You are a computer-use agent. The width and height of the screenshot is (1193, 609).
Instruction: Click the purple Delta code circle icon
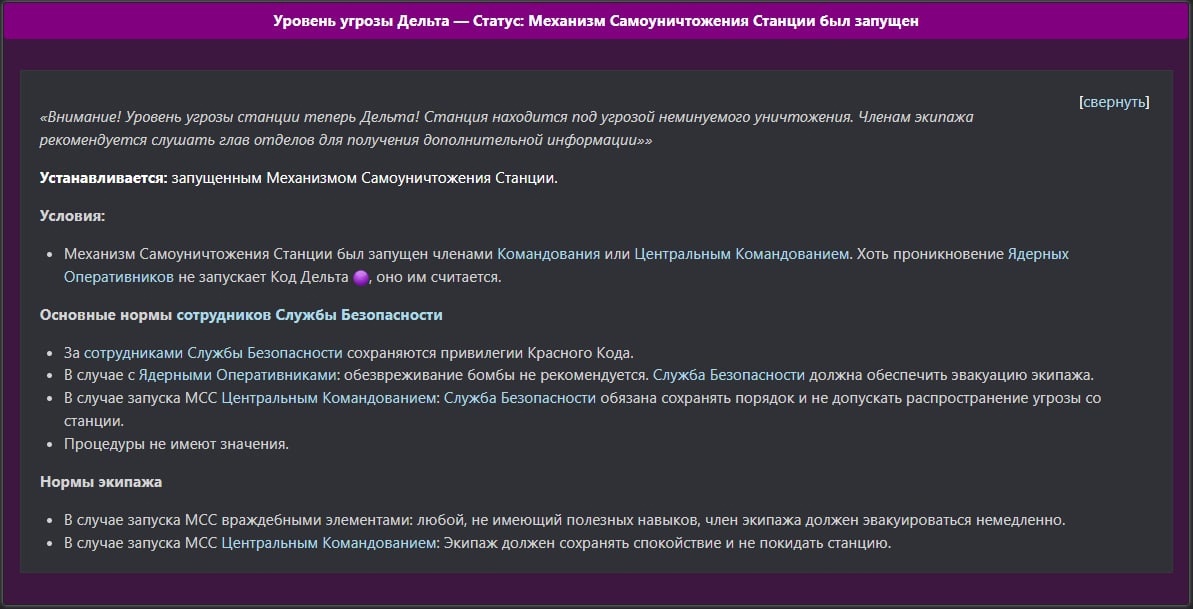click(361, 278)
